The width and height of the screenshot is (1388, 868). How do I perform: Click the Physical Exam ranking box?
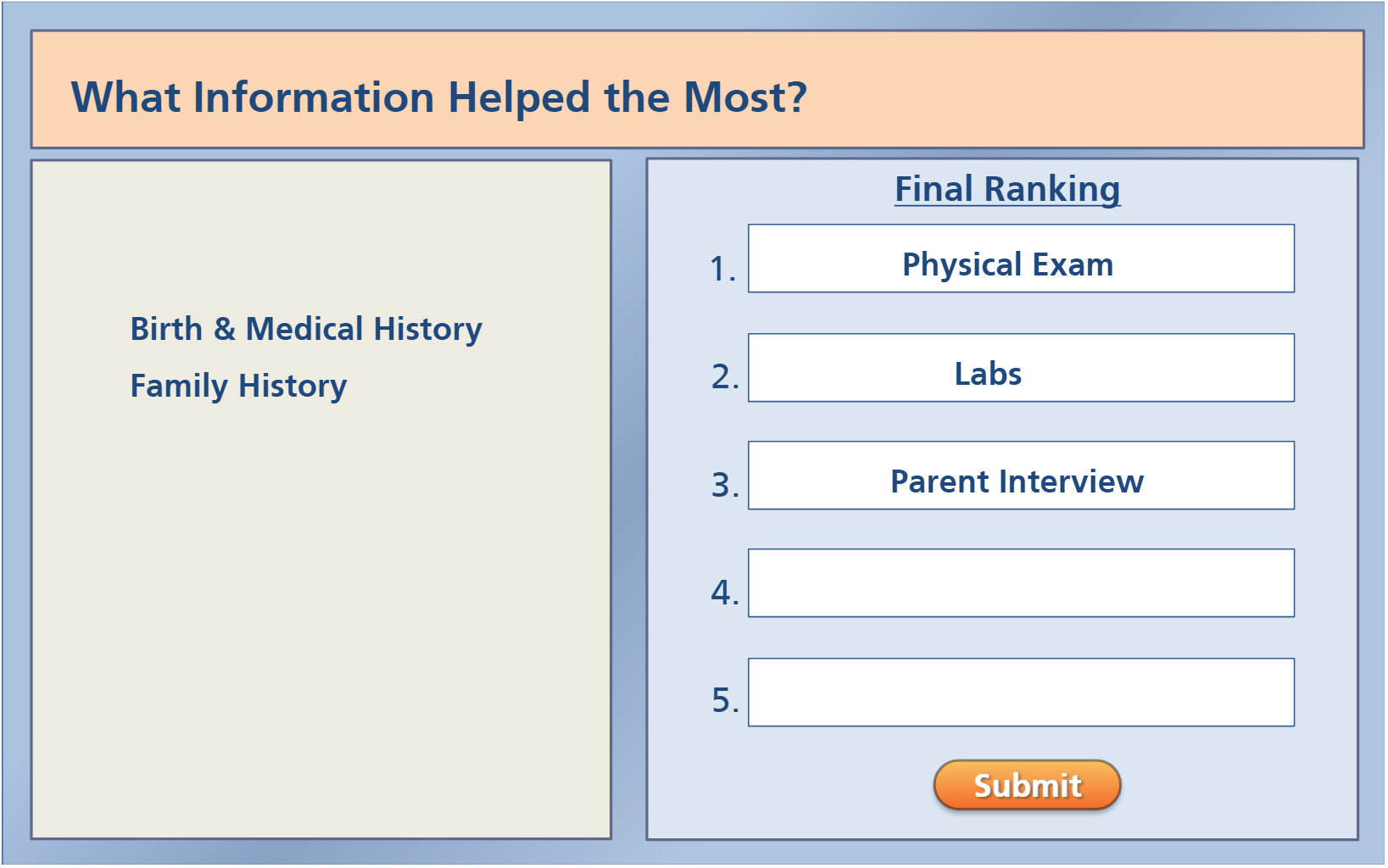point(1020,259)
